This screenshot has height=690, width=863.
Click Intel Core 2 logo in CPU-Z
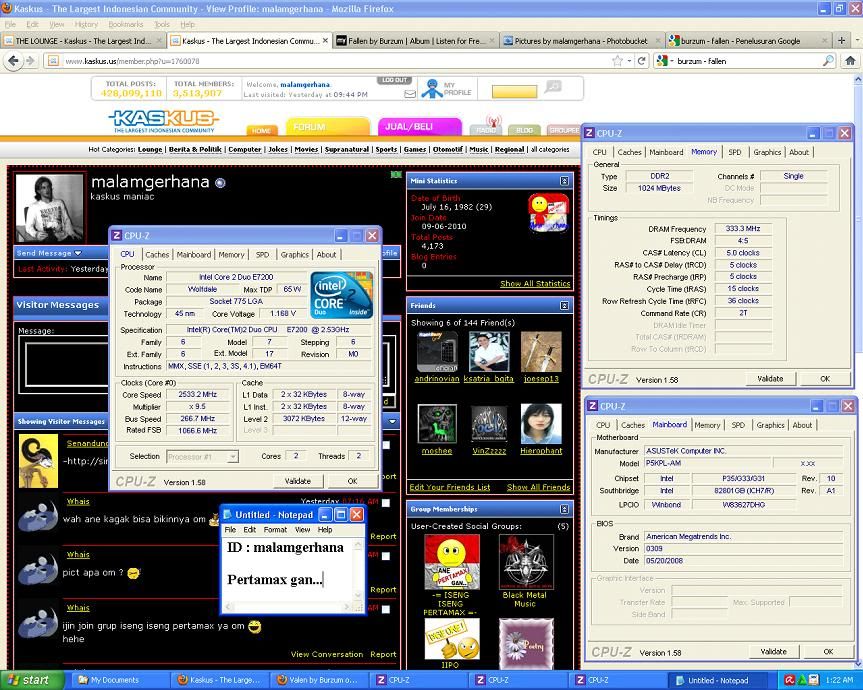click(342, 294)
